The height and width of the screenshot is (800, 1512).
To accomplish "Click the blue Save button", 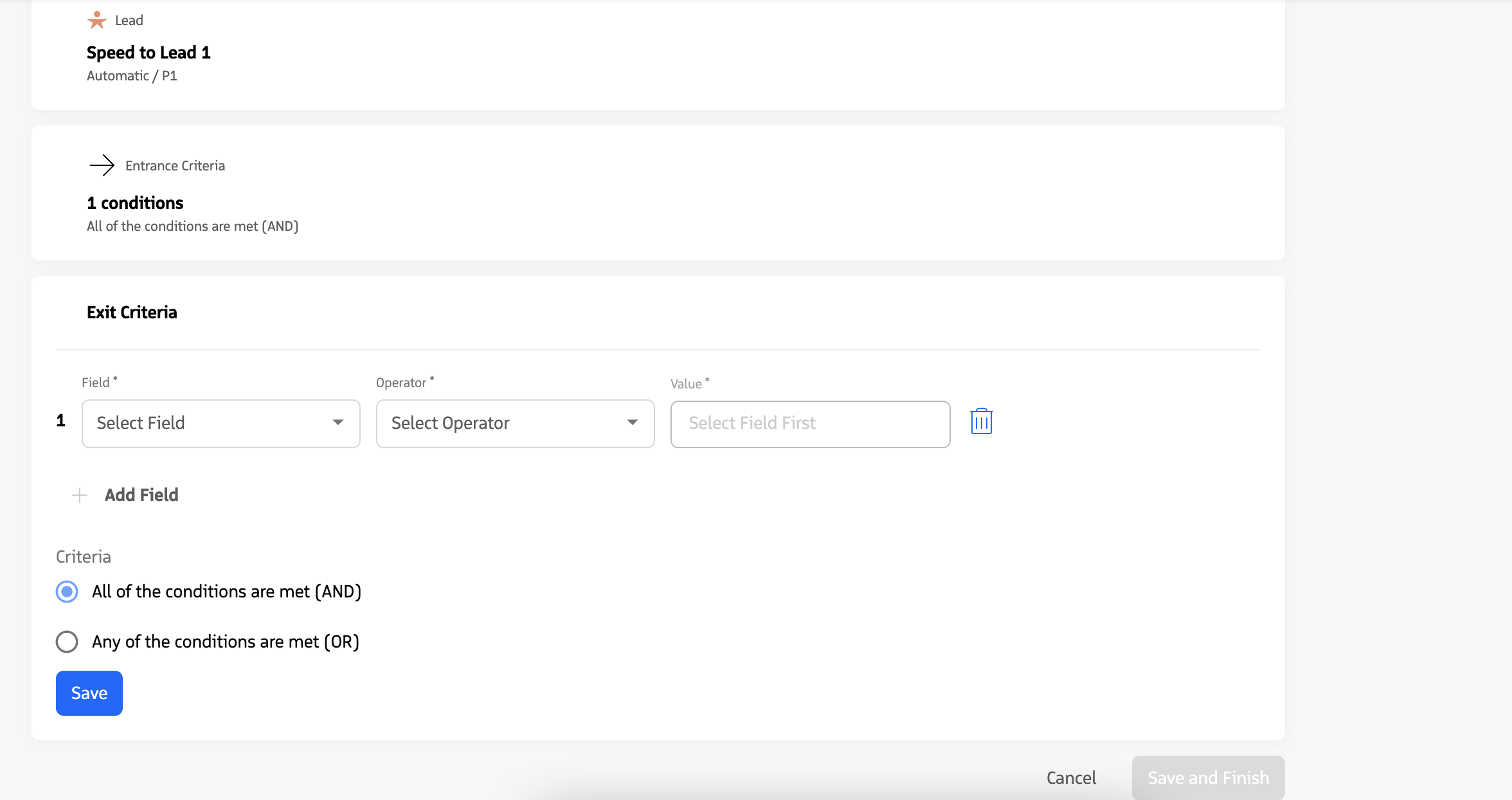I will [89, 693].
